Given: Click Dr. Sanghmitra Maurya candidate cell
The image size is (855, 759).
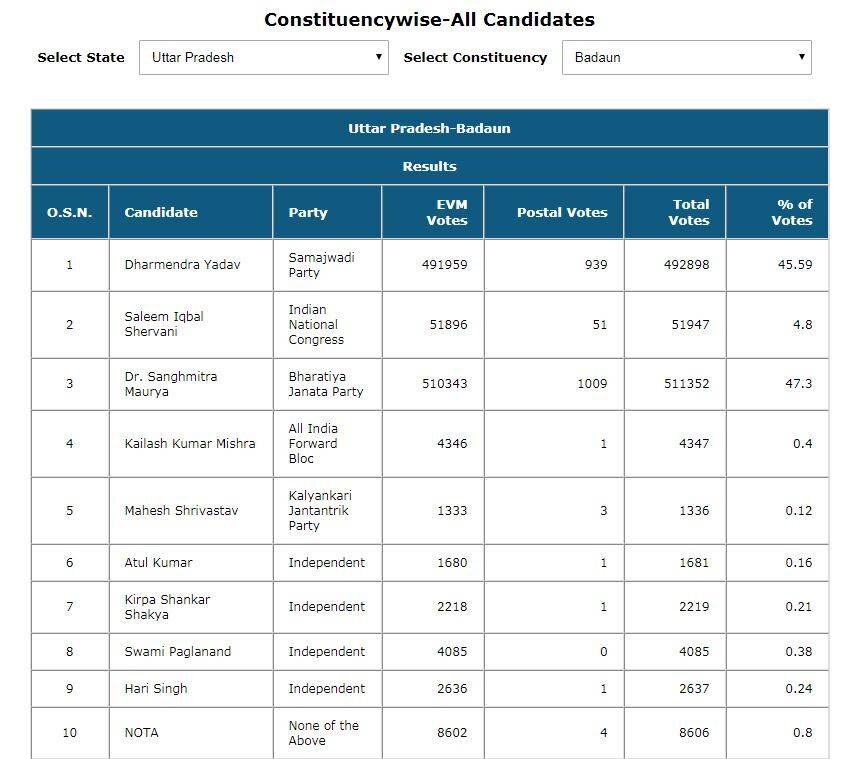Looking at the screenshot, I should click(x=171, y=384).
